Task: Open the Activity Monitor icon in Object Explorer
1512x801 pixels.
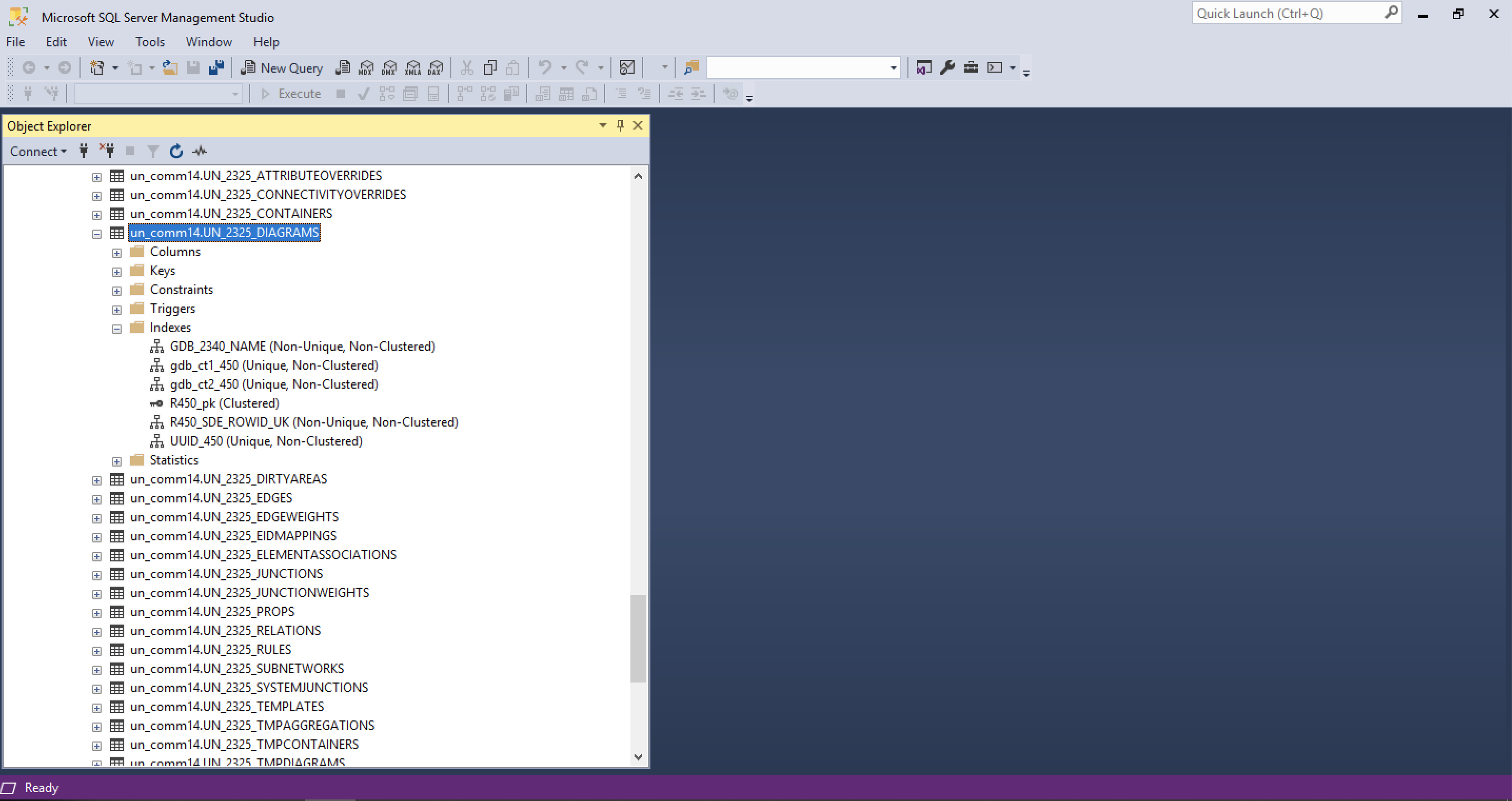Action: click(200, 151)
